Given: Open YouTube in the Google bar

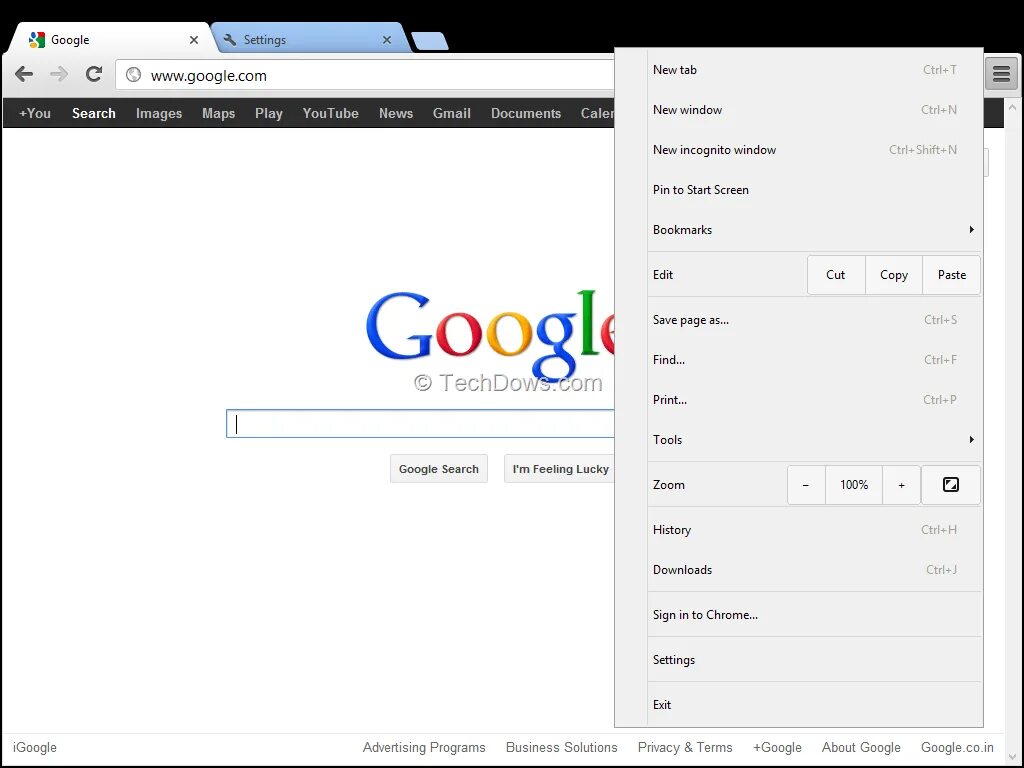Looking at the screenshot, I should 330,113.
